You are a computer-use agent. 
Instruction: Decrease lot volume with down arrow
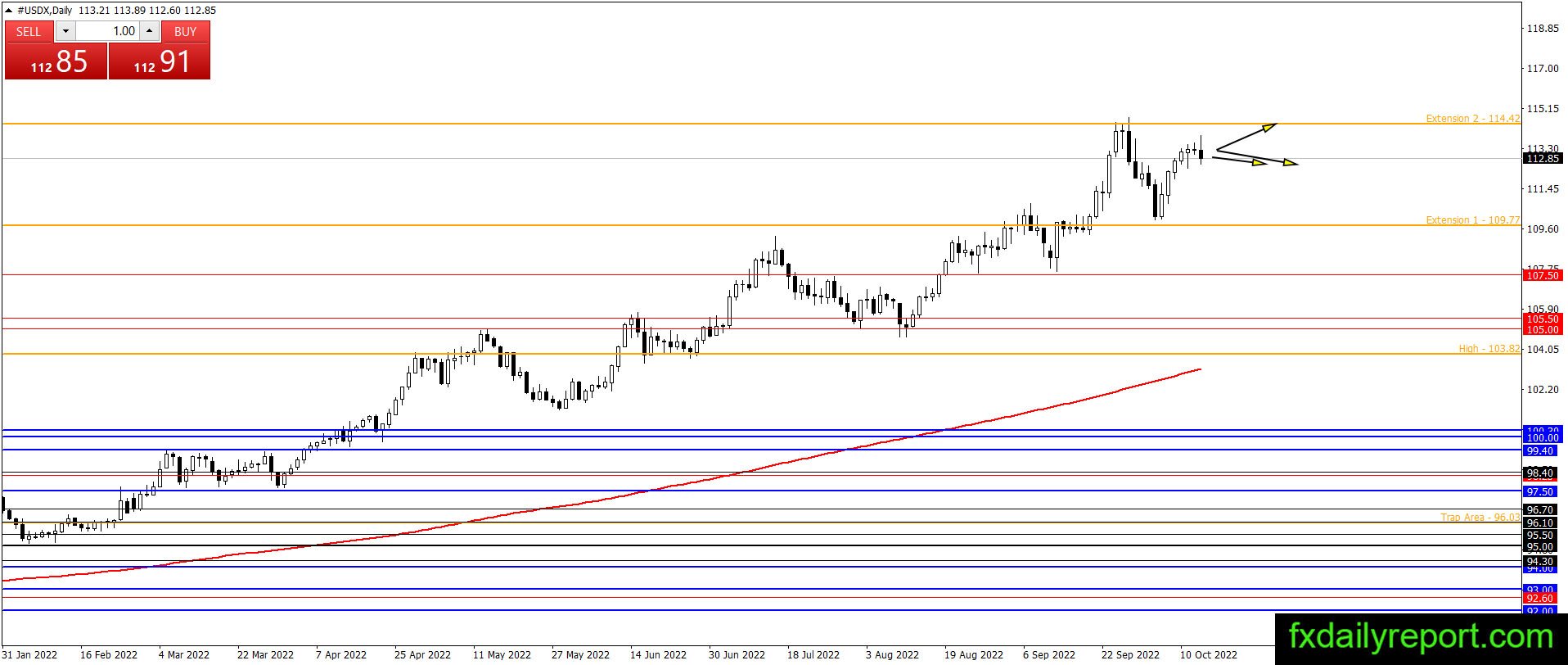coord(65,31)
